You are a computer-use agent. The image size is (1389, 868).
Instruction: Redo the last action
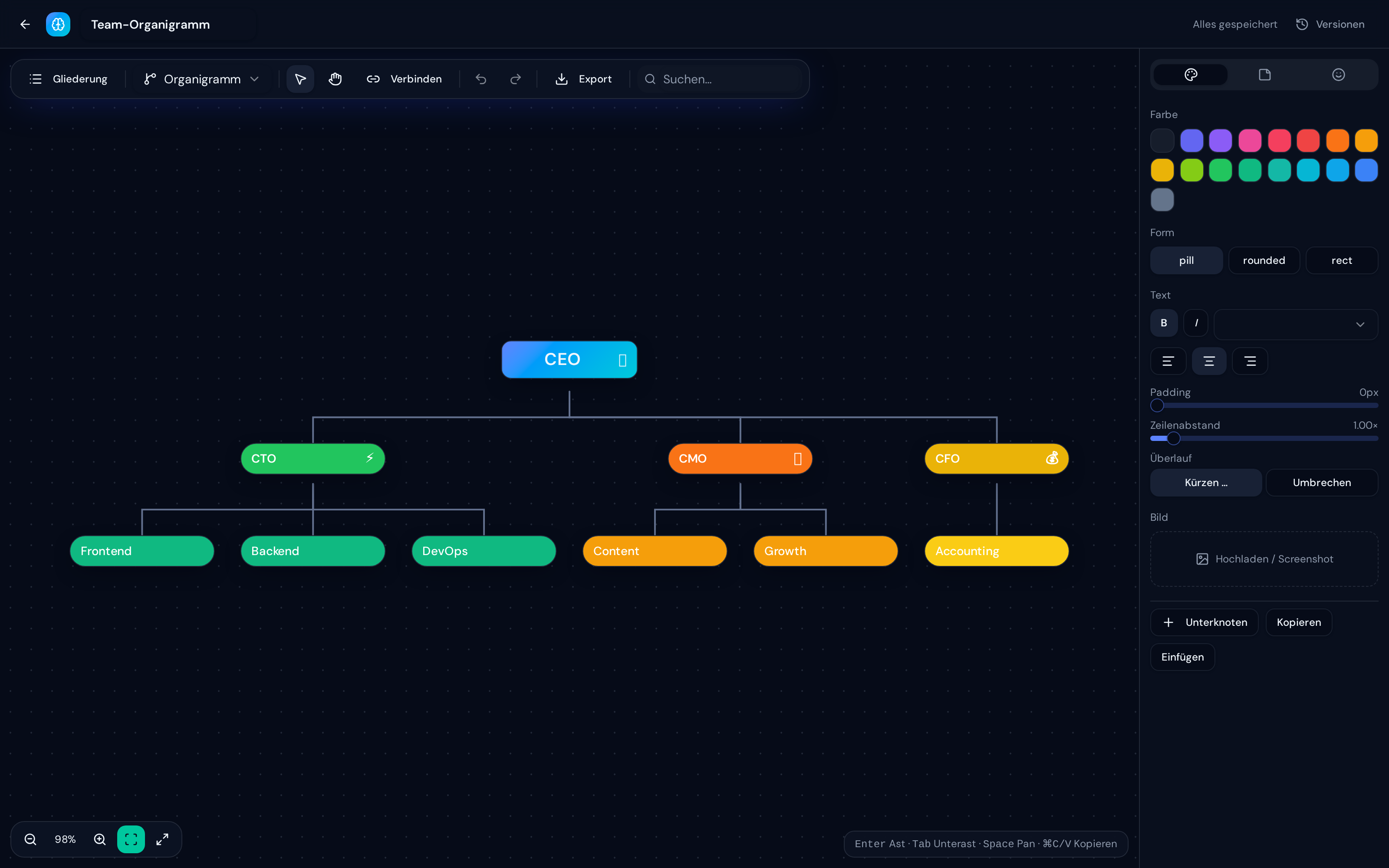(x=515, y=79)
